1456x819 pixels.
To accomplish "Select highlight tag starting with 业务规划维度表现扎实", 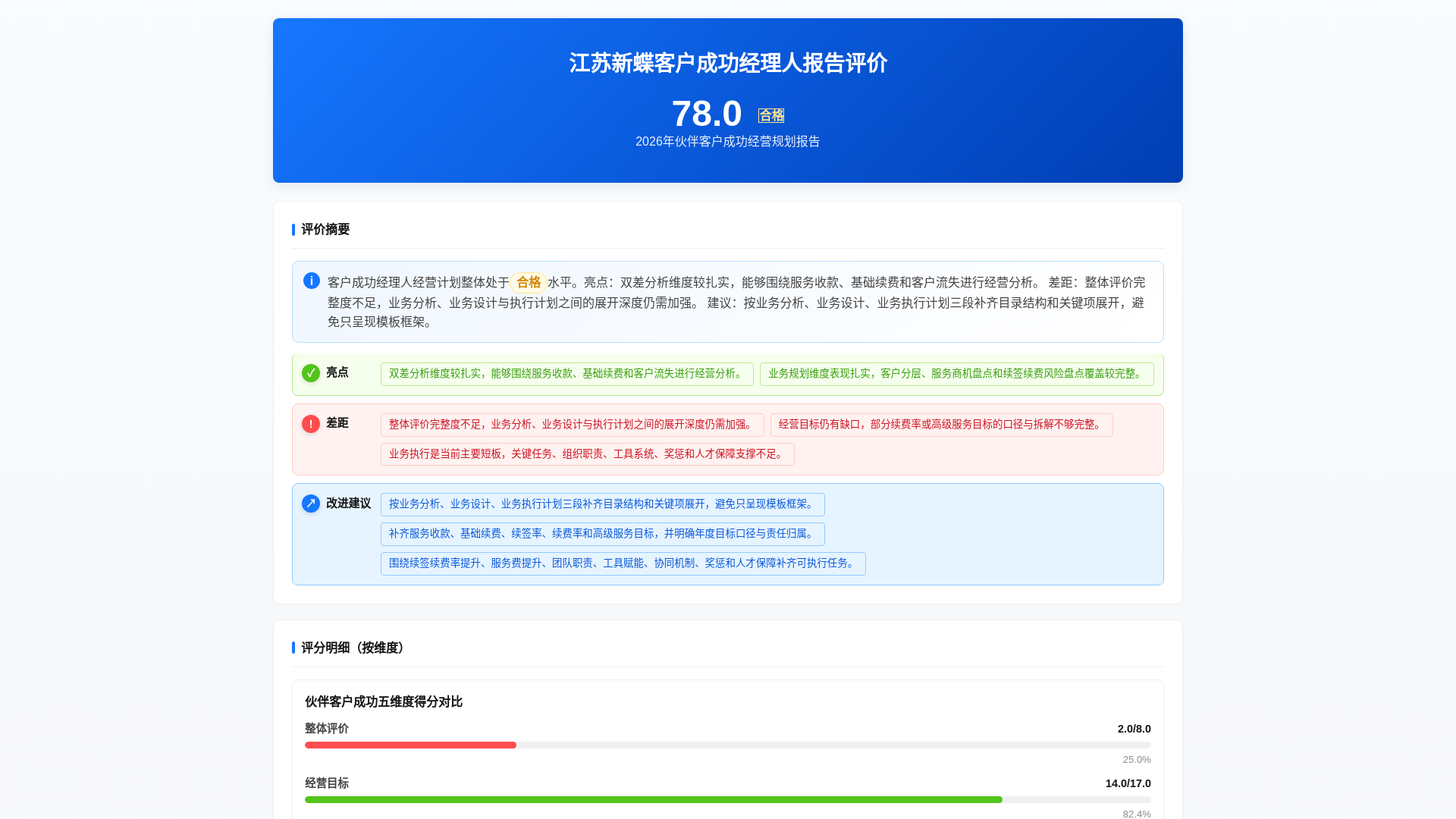I will (957, 374).
